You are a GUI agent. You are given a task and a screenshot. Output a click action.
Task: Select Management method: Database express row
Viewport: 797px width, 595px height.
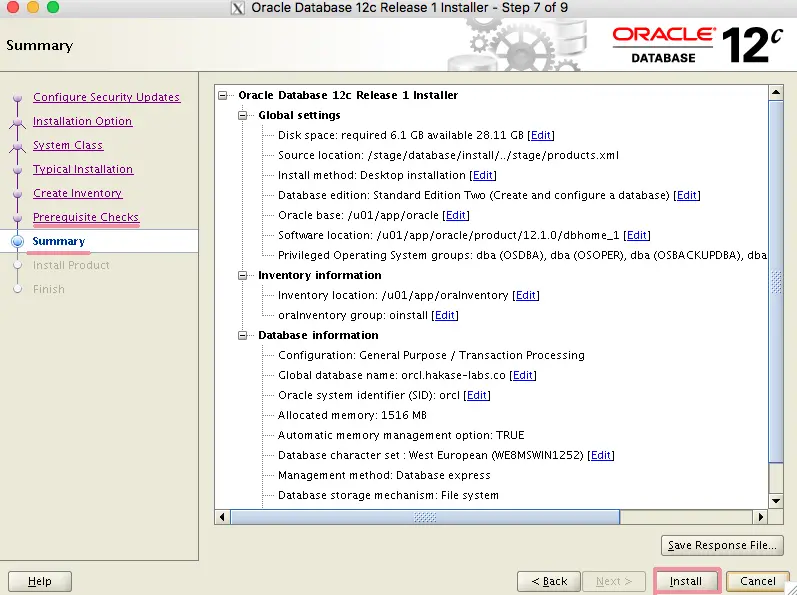[x=384, y=476]
